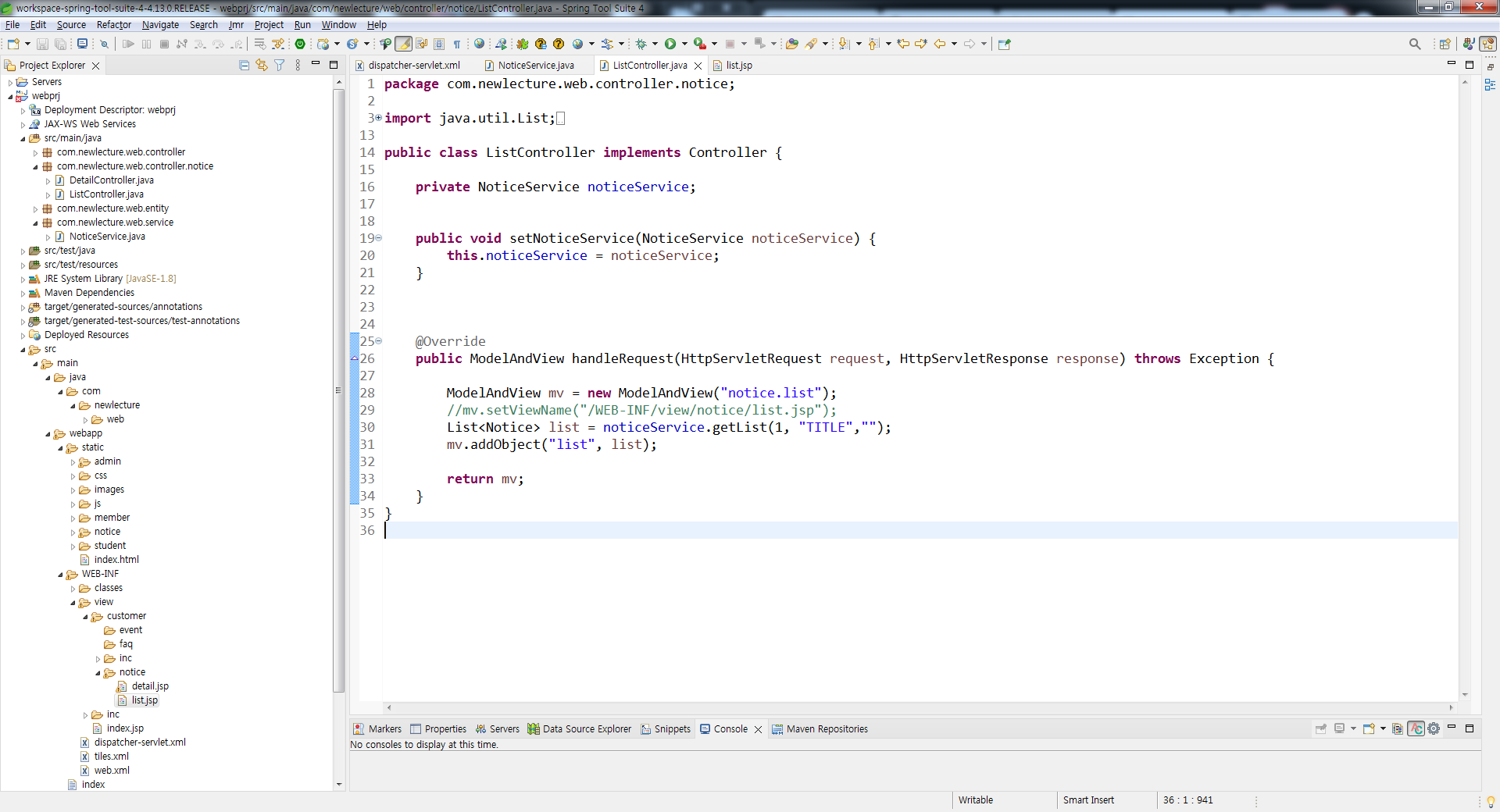The width and height of the screenshot is (1500, 812).
Task: Switch to NoticeService.java editor tab
Action: point(530,66)
